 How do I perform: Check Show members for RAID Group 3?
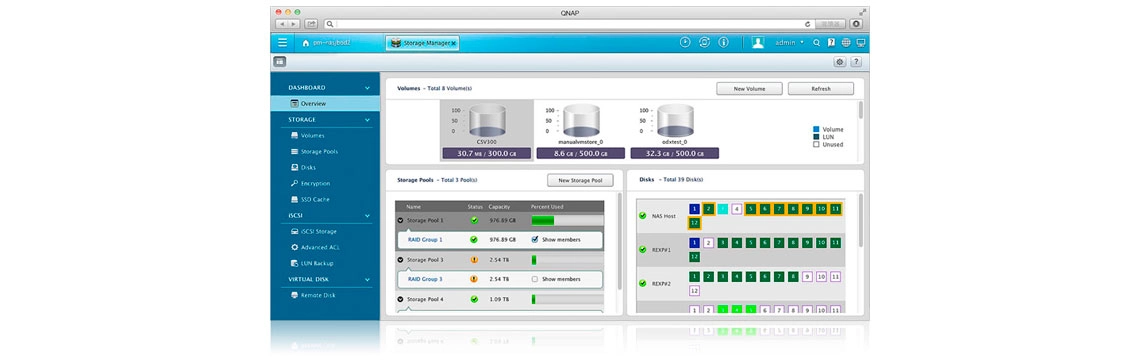click(535, 279)
